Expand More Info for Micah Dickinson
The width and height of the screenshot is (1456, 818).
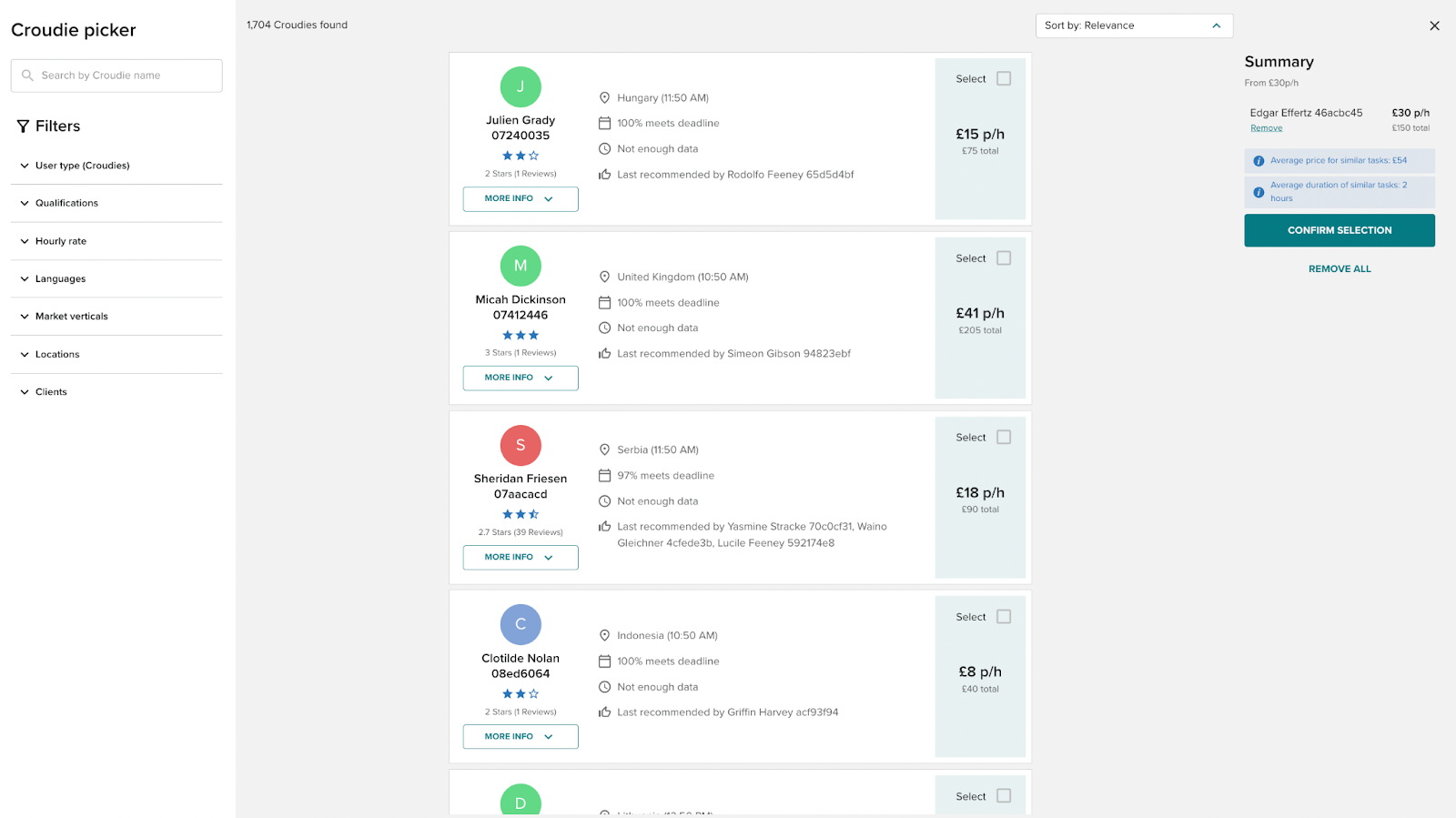tap(521, 378)
